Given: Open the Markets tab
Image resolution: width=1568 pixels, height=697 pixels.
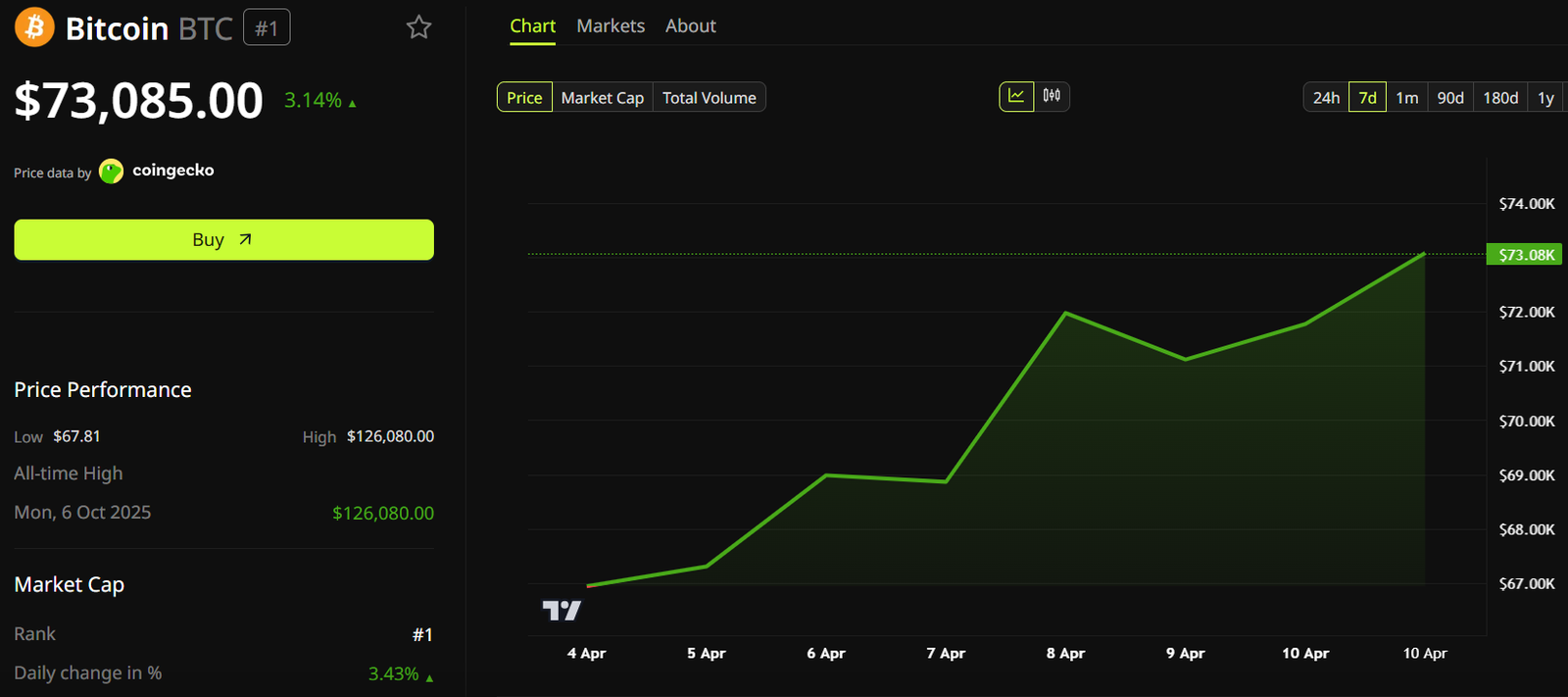Looking at the screenshot, I should pyautogui.click(x=611, y=26).
